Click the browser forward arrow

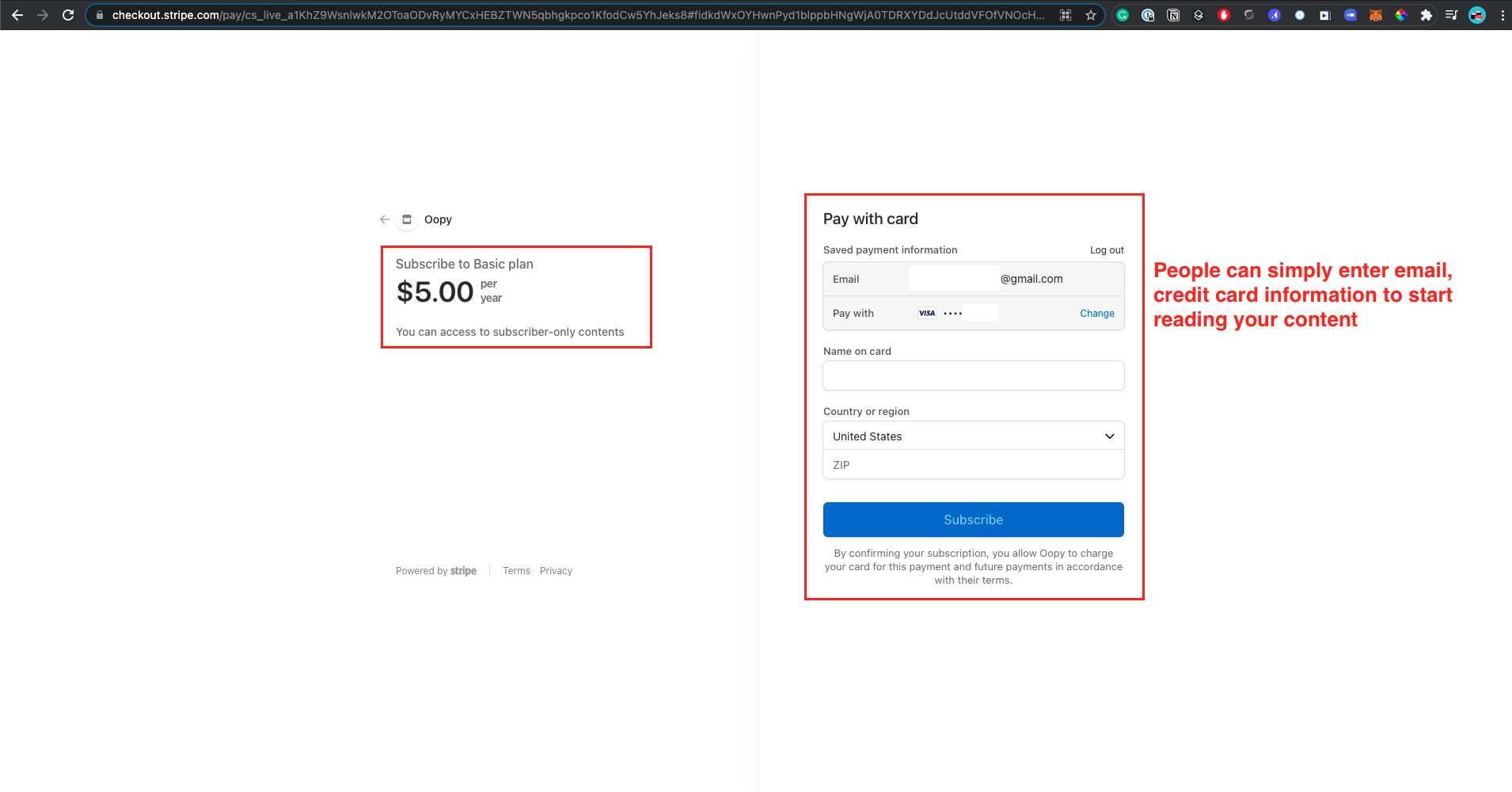pos(43,15)
